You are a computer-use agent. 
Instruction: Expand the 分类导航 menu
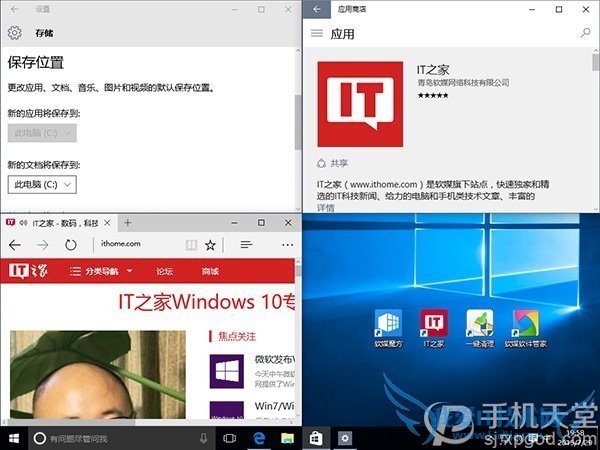(101, 271)
